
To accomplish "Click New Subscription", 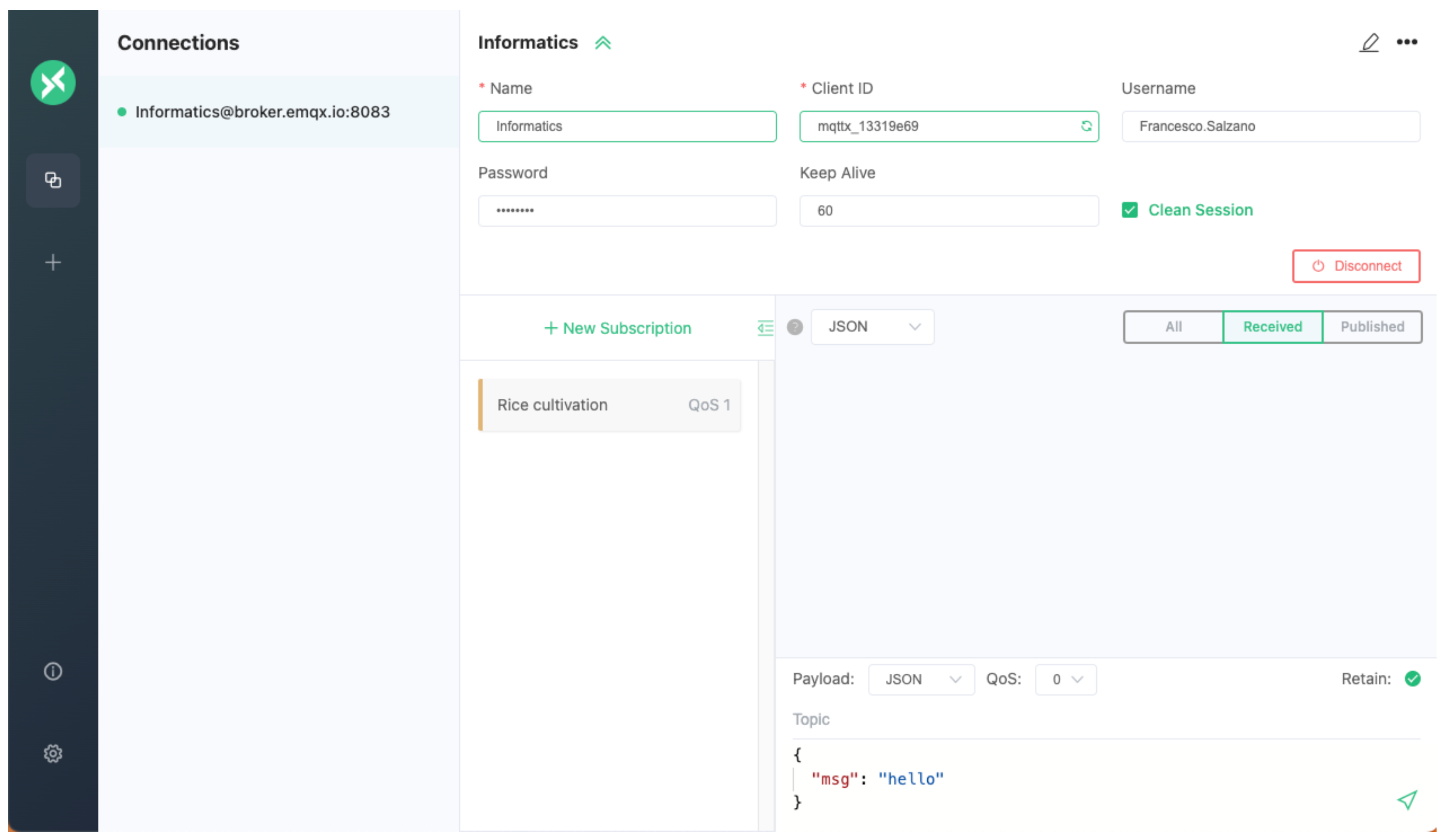I will 617,328.
